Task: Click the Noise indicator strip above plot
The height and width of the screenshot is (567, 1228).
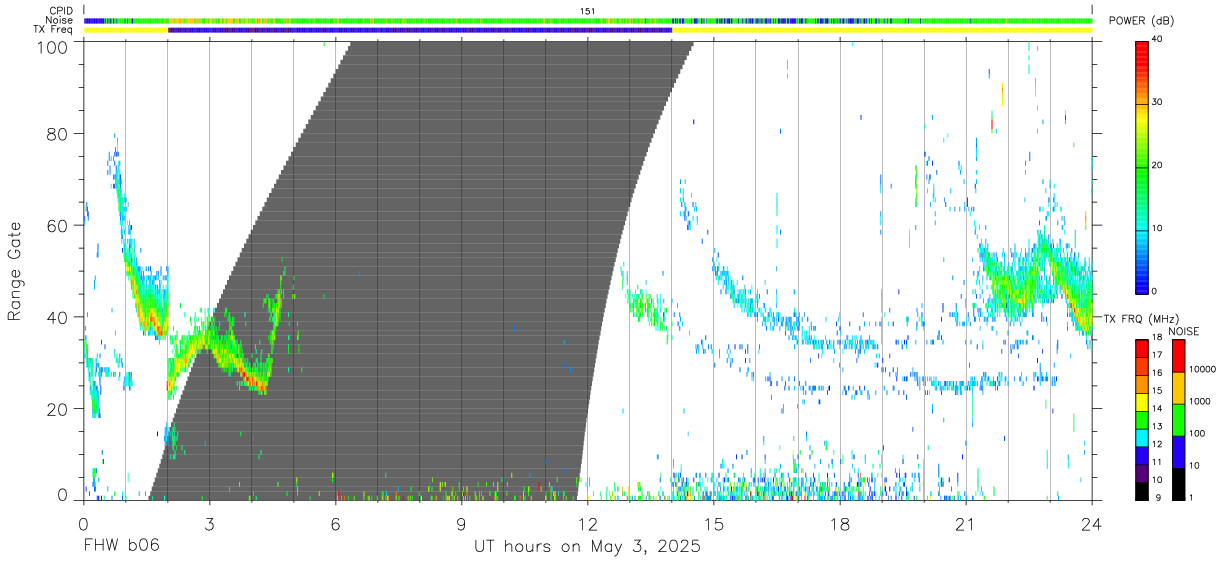Action: 588,20
